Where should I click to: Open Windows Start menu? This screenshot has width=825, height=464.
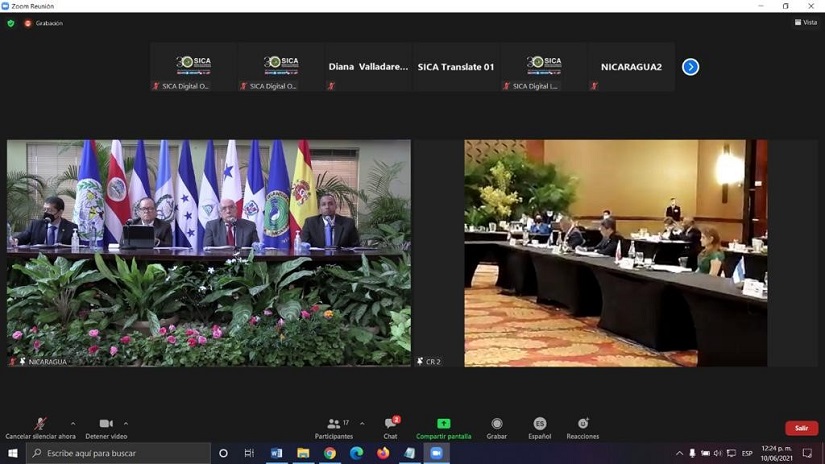(x=13, y=453)
